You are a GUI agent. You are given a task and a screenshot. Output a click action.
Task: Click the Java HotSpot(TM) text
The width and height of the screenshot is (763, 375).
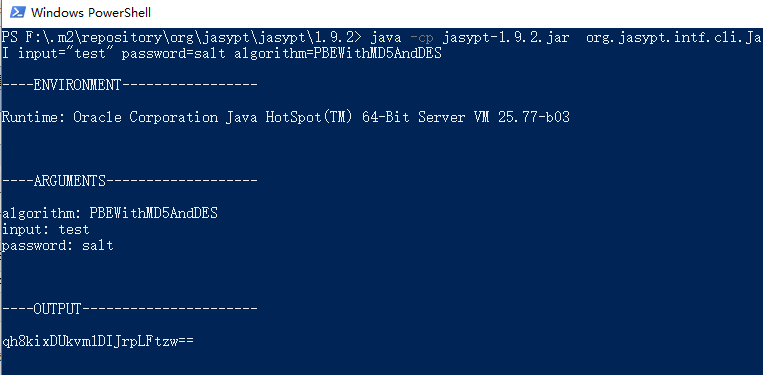click(x=290, y=117)
